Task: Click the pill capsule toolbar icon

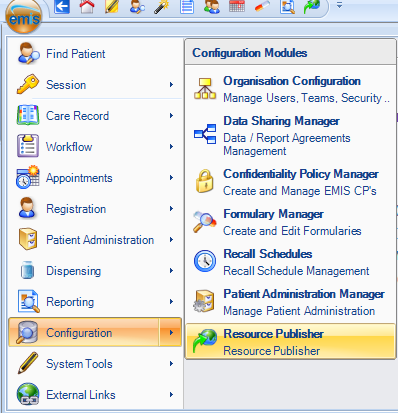Action: coord(262,7)
